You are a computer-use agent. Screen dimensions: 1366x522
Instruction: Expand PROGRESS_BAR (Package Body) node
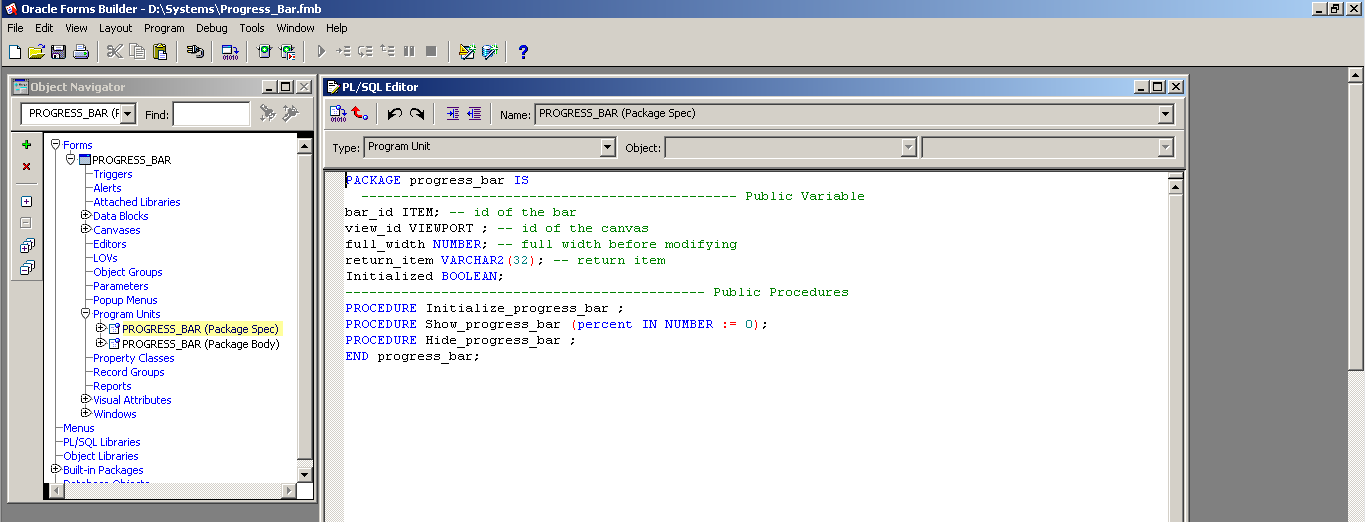pyautogui.click(x=100, y=343)
